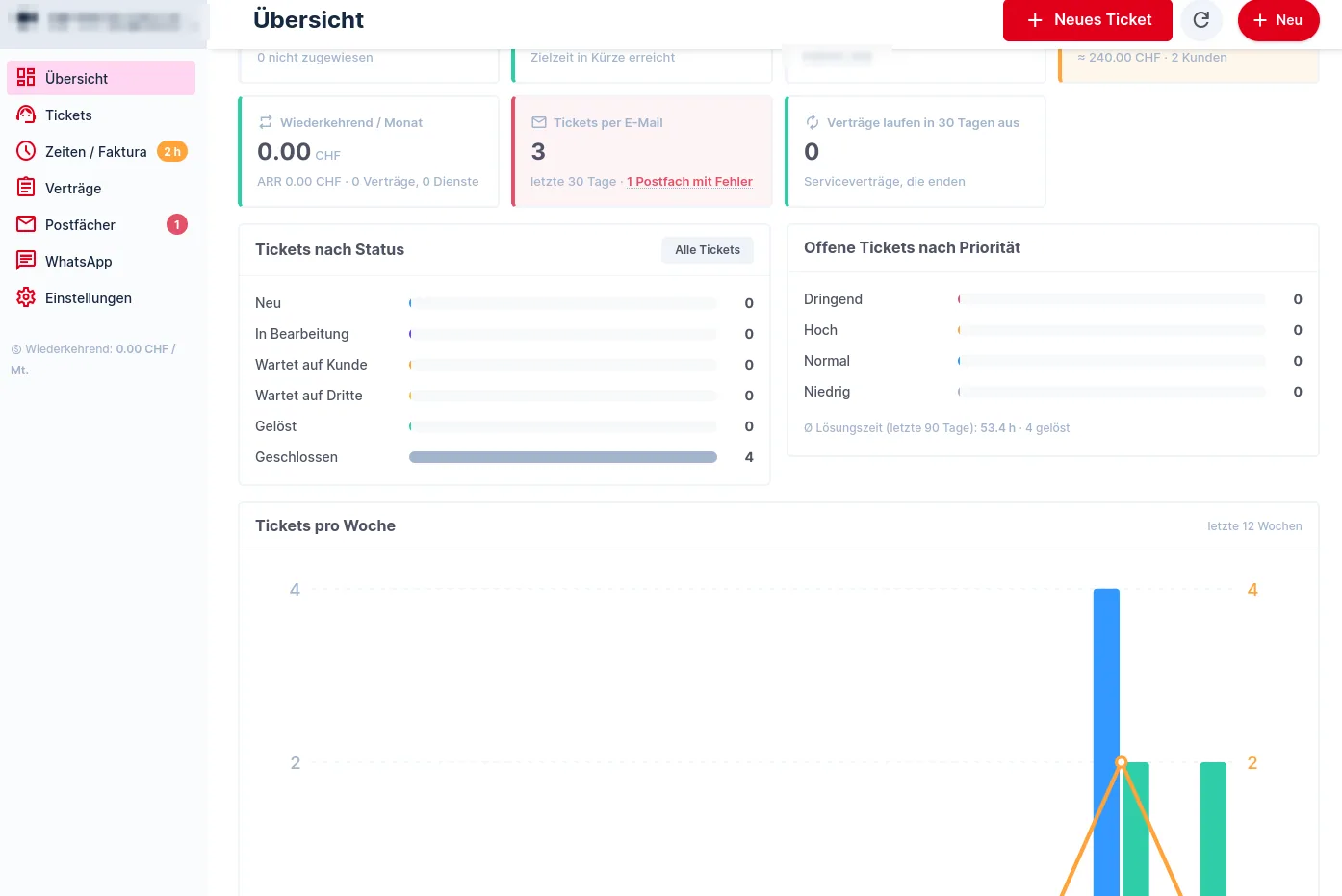Open Einstellungen in the sidebar
Image resolution: width=1342 pixels, height=896 pixels.
click(x=101, y=297)
